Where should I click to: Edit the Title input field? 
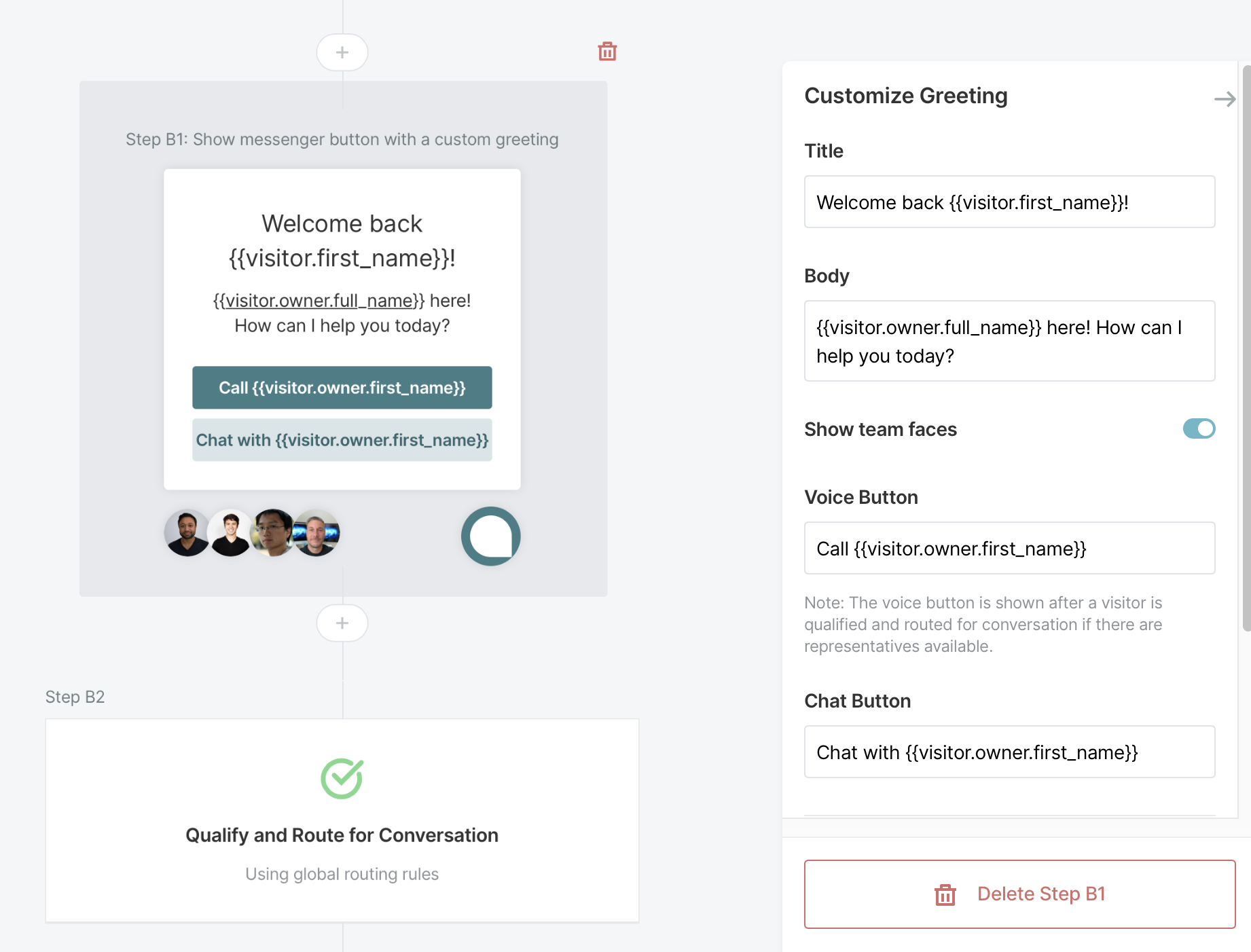click(x=1009, y=202)
